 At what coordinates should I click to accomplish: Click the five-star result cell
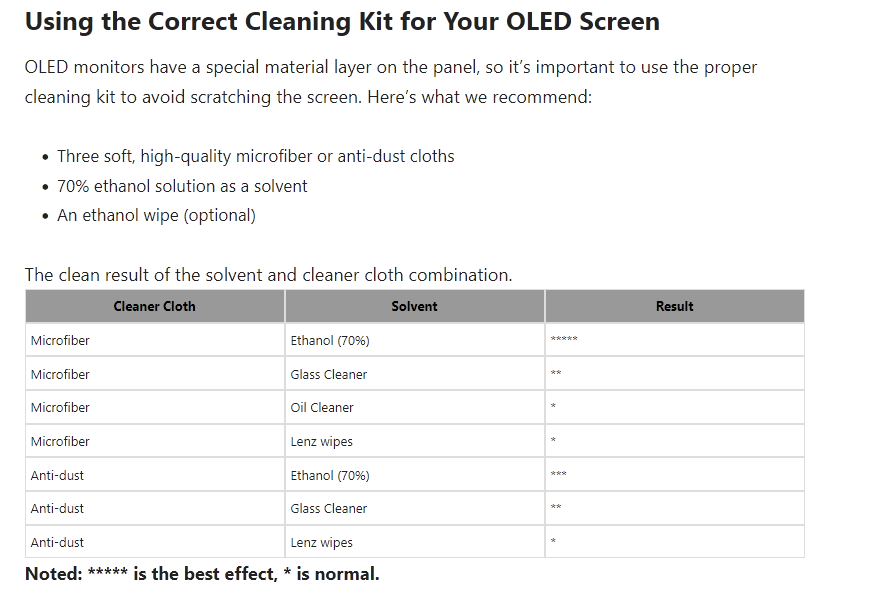[675, 340]
